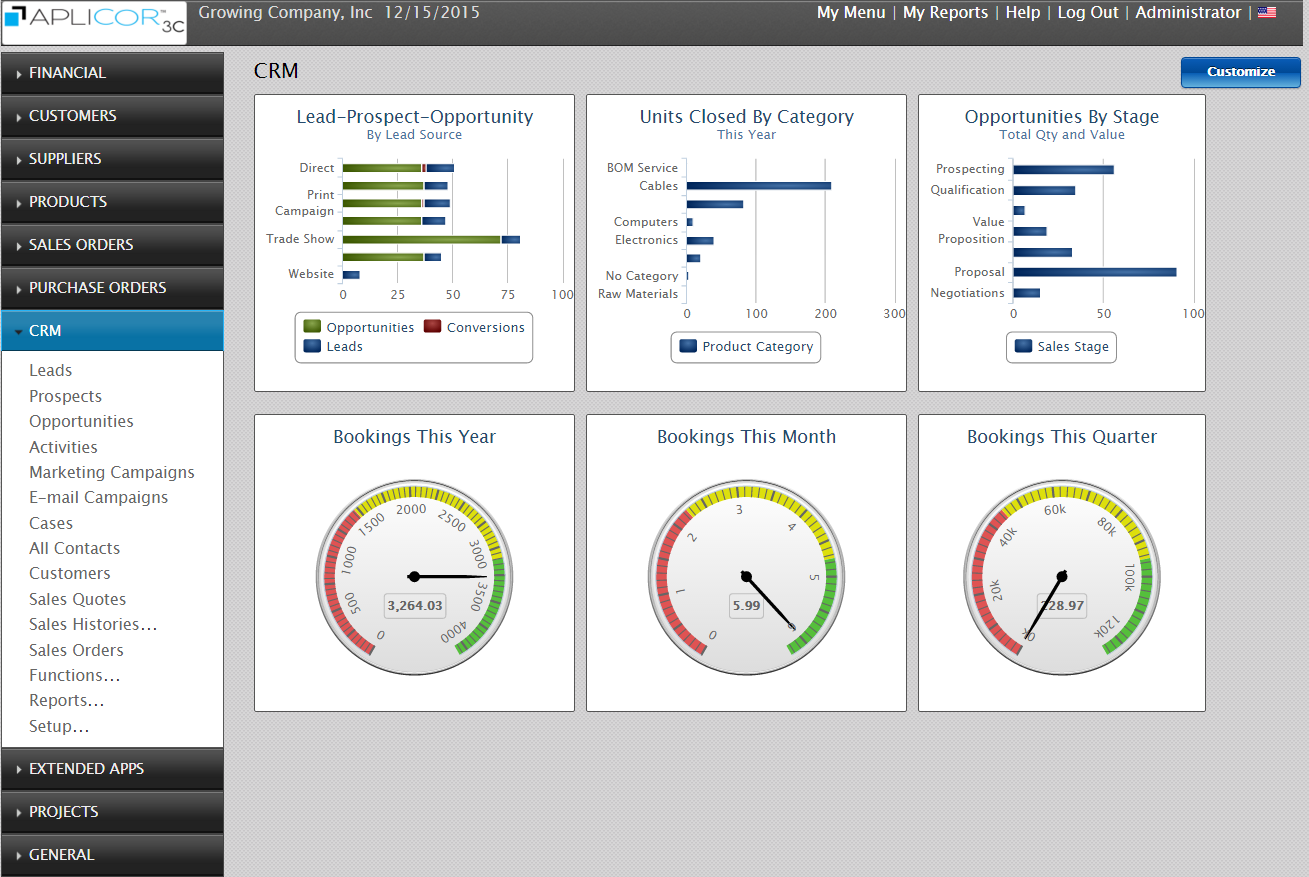Click the Proposal bar in Opportunities chart
The image size is (1309, 877).
(x=1094, y=272)
